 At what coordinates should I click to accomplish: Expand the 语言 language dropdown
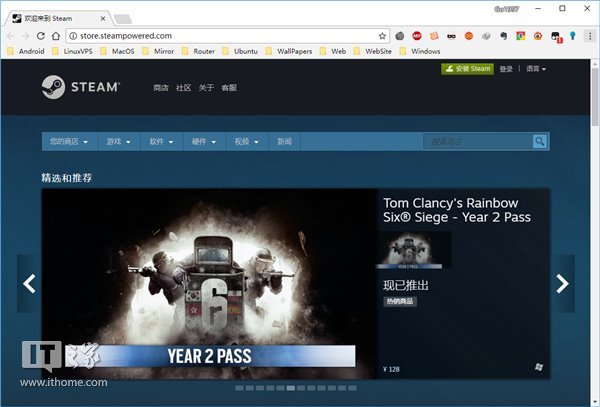coord(536,68)
